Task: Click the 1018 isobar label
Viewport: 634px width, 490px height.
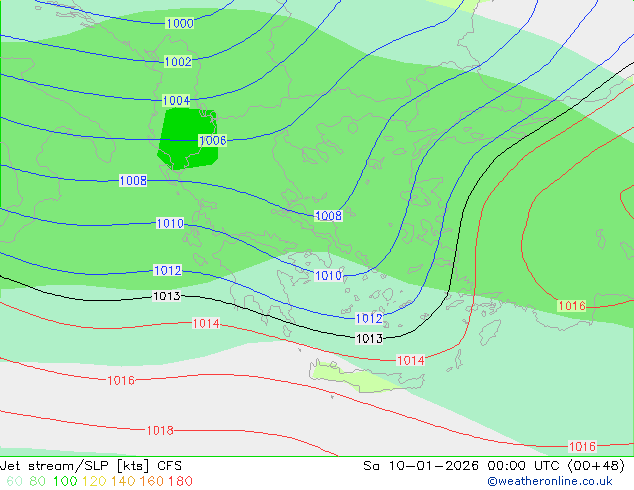Action: coord(160,431)
